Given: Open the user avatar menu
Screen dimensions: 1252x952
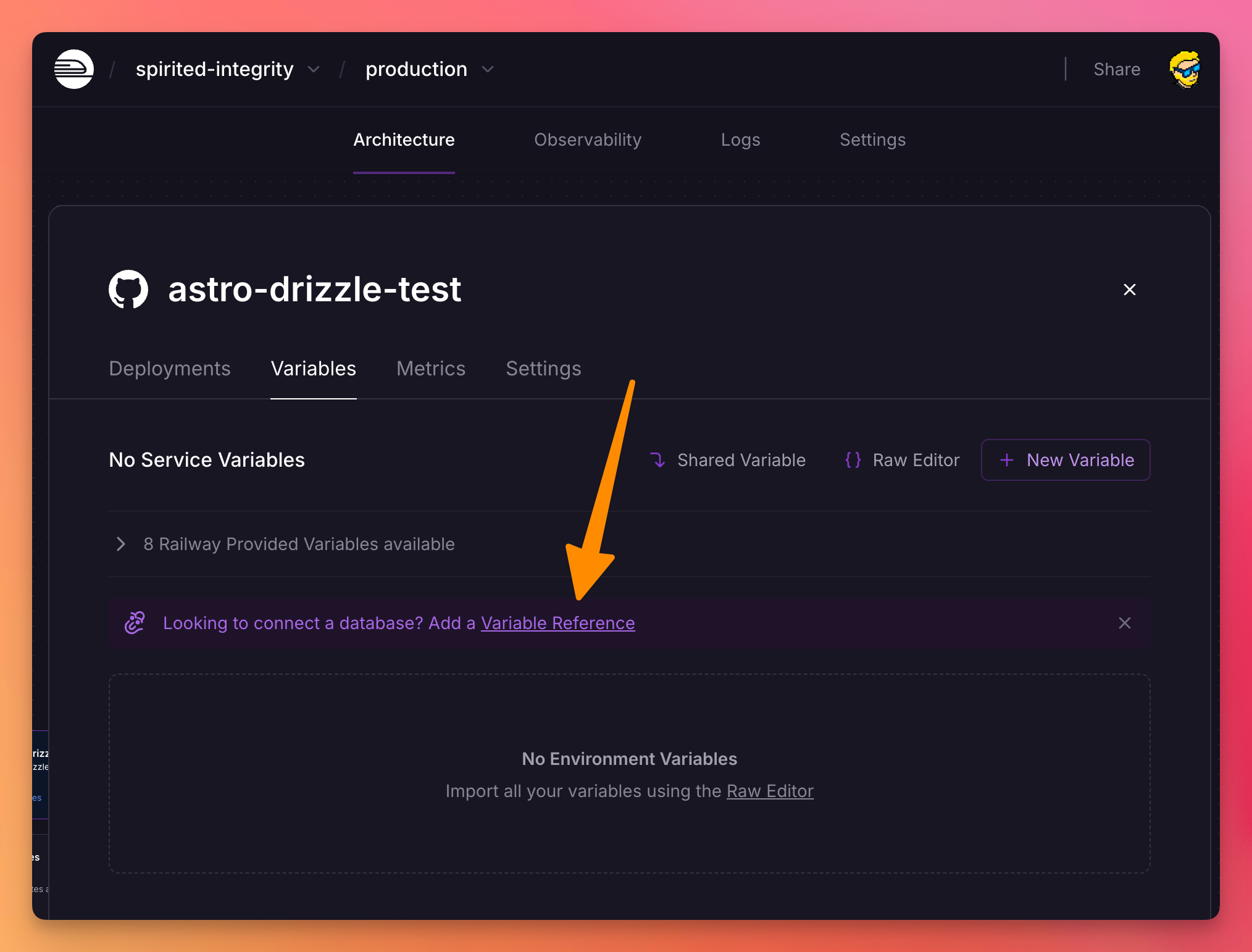Looking at the screenshot, I should pyautogui.click(x=1184, y=69).
